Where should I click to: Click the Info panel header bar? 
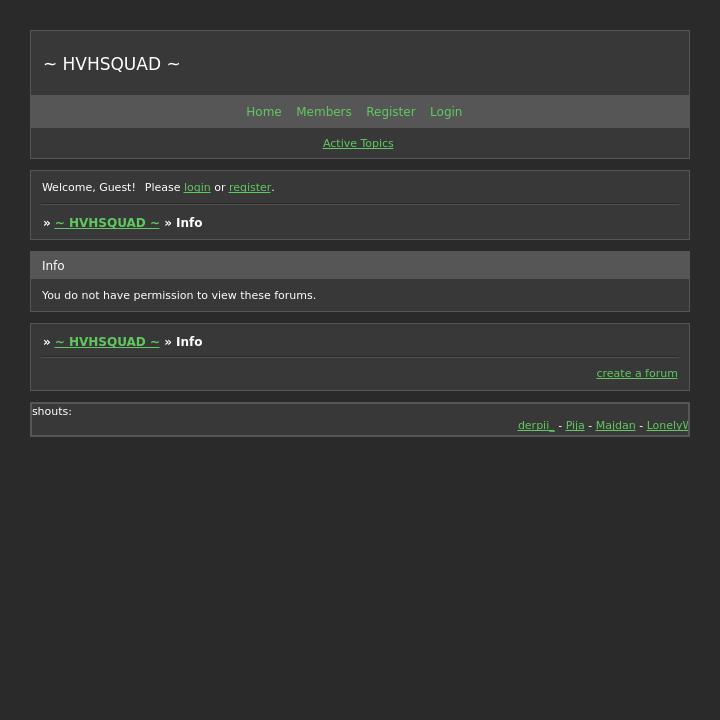(359, 266)
